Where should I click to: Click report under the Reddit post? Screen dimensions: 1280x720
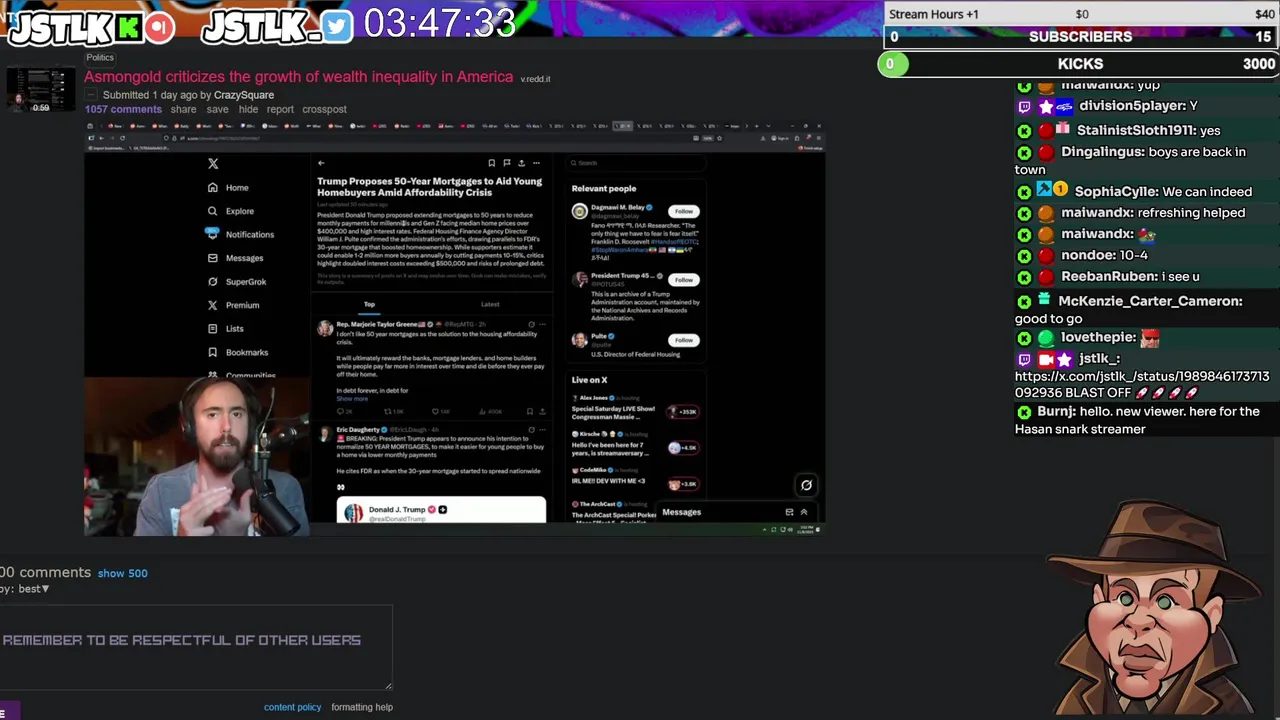point(280,109)
